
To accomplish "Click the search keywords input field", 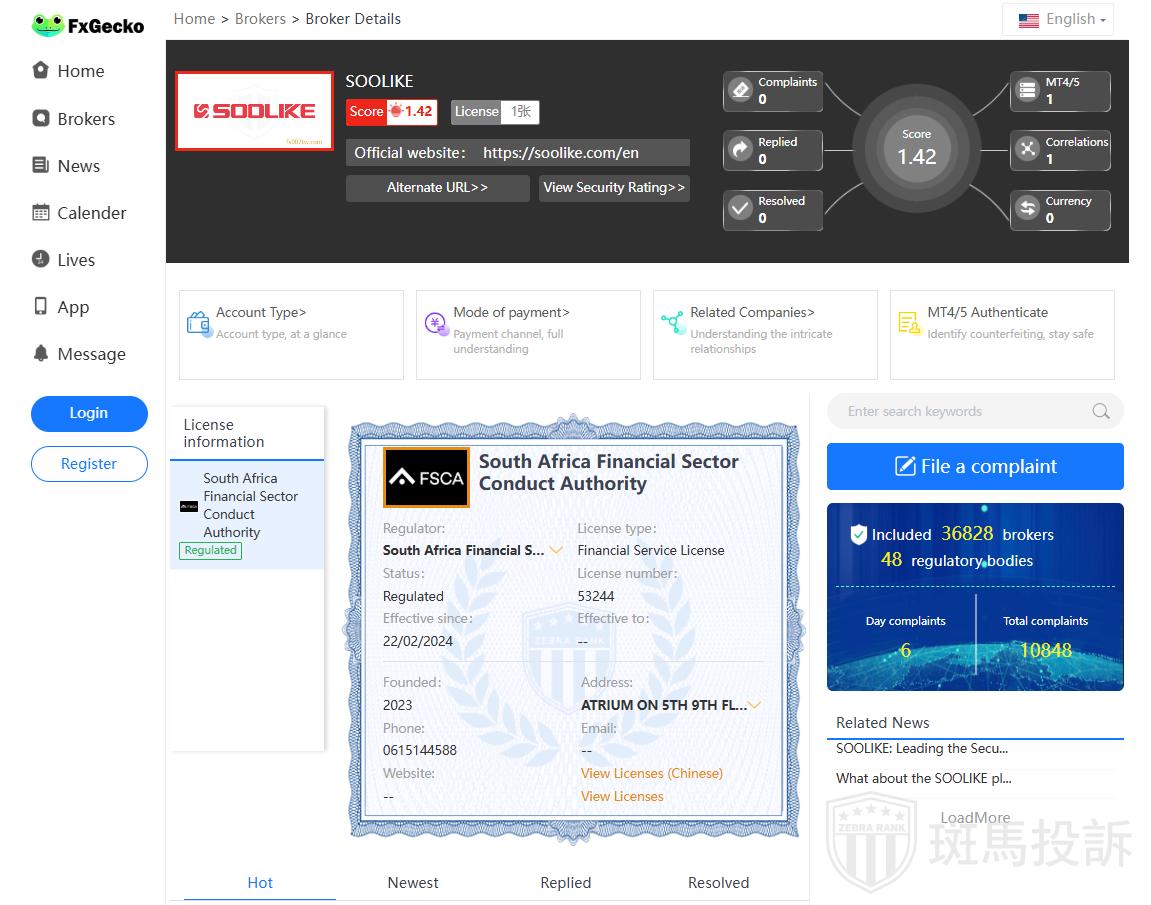I will click(x=960, y=411).
